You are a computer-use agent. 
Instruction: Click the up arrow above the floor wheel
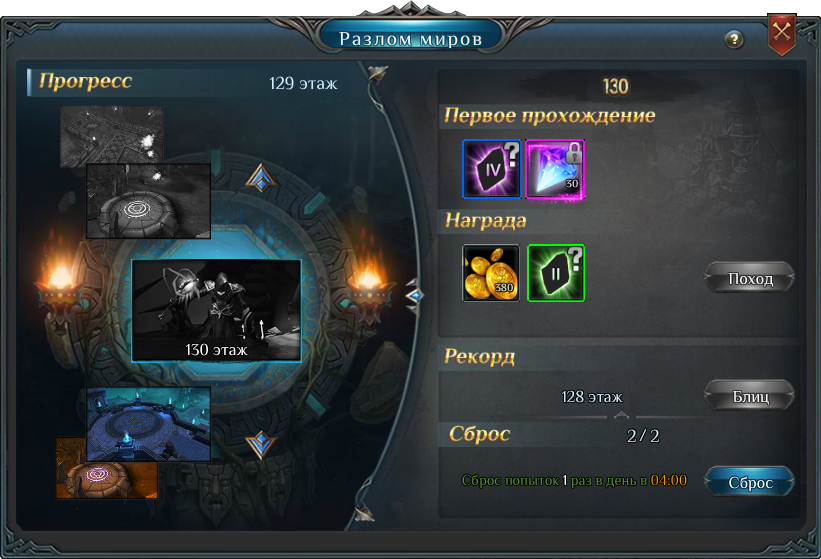tap(261, 178)
